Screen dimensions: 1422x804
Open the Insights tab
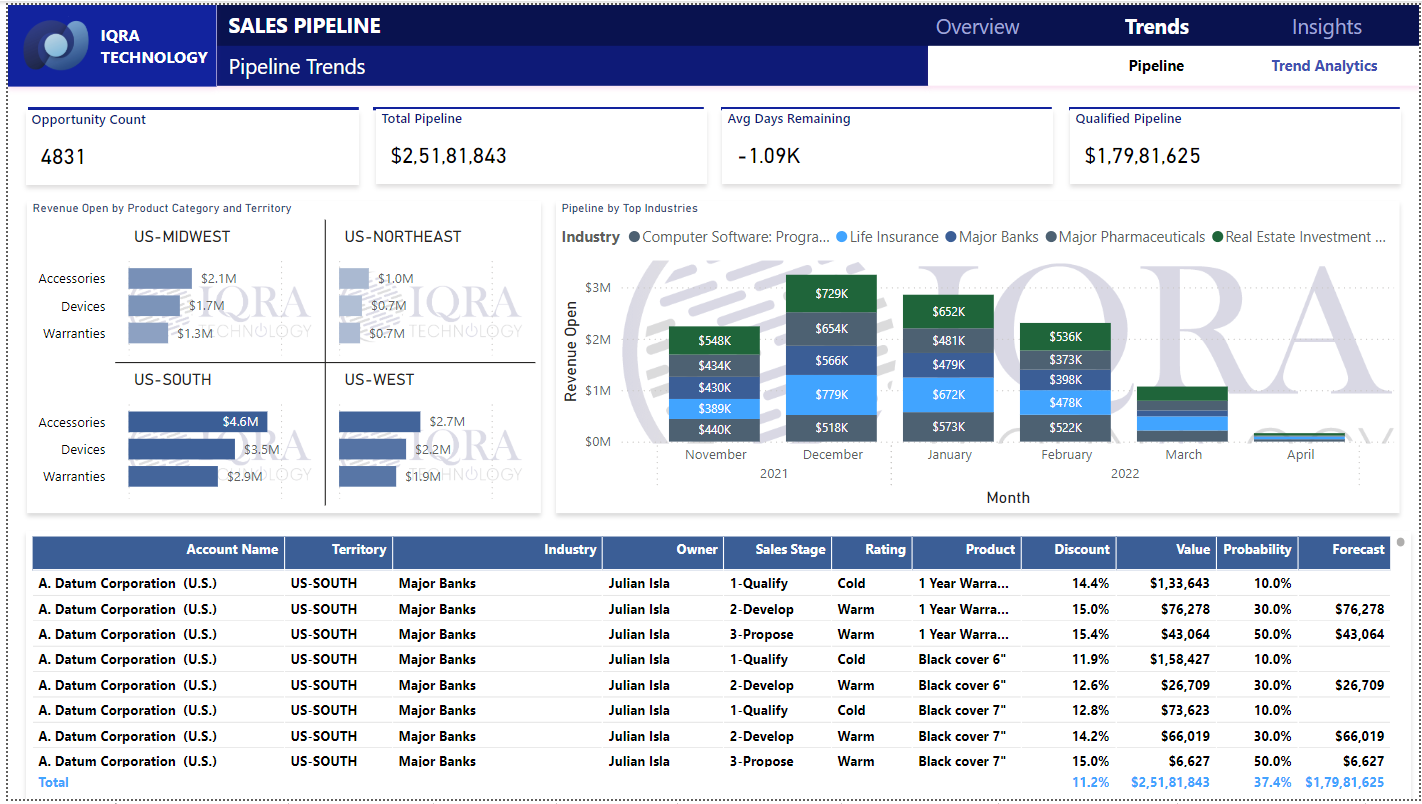pyautogui.click(x=1326, y=26)
